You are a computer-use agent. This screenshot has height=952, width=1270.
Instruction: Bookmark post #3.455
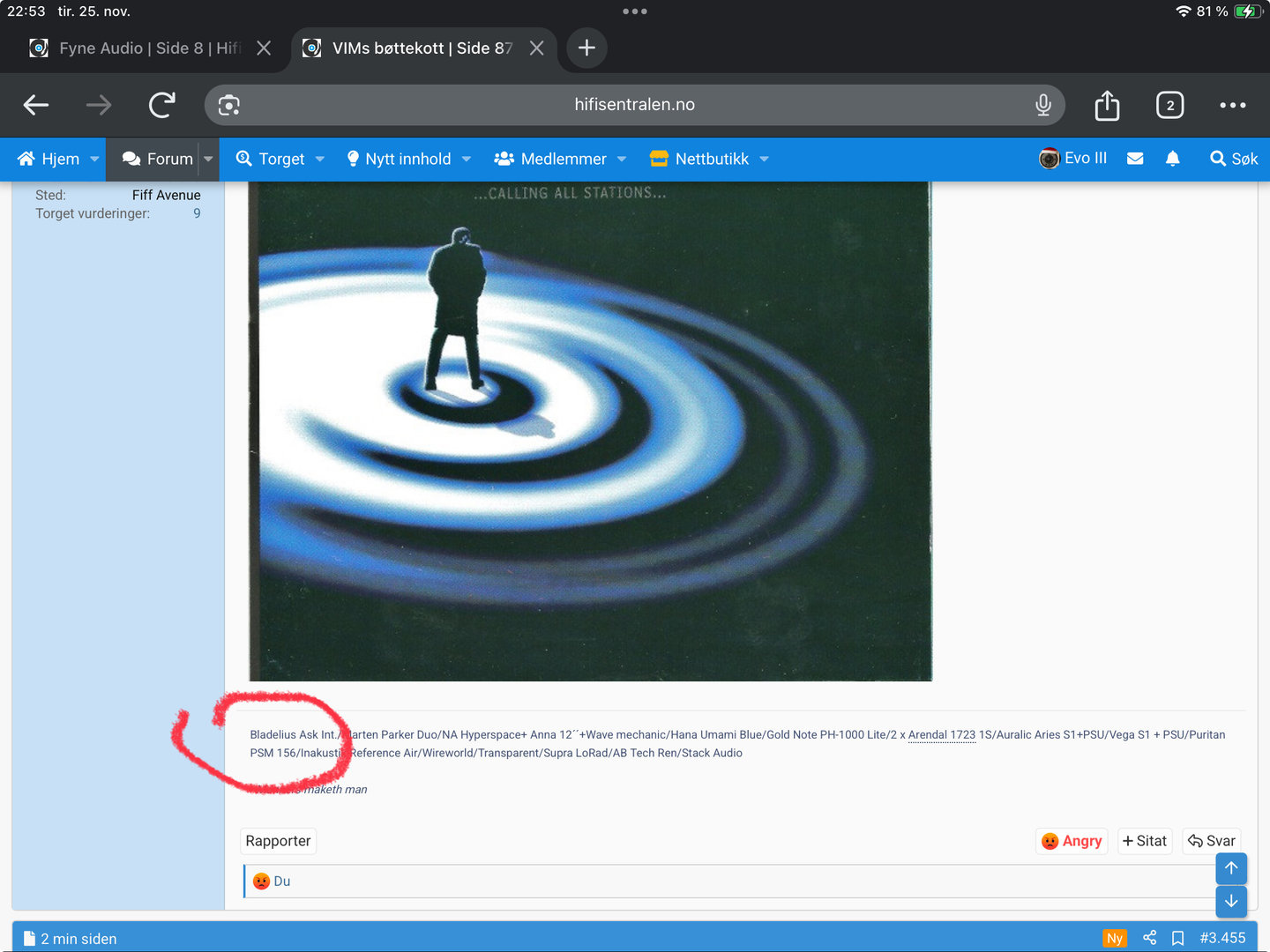point(1177,938)
